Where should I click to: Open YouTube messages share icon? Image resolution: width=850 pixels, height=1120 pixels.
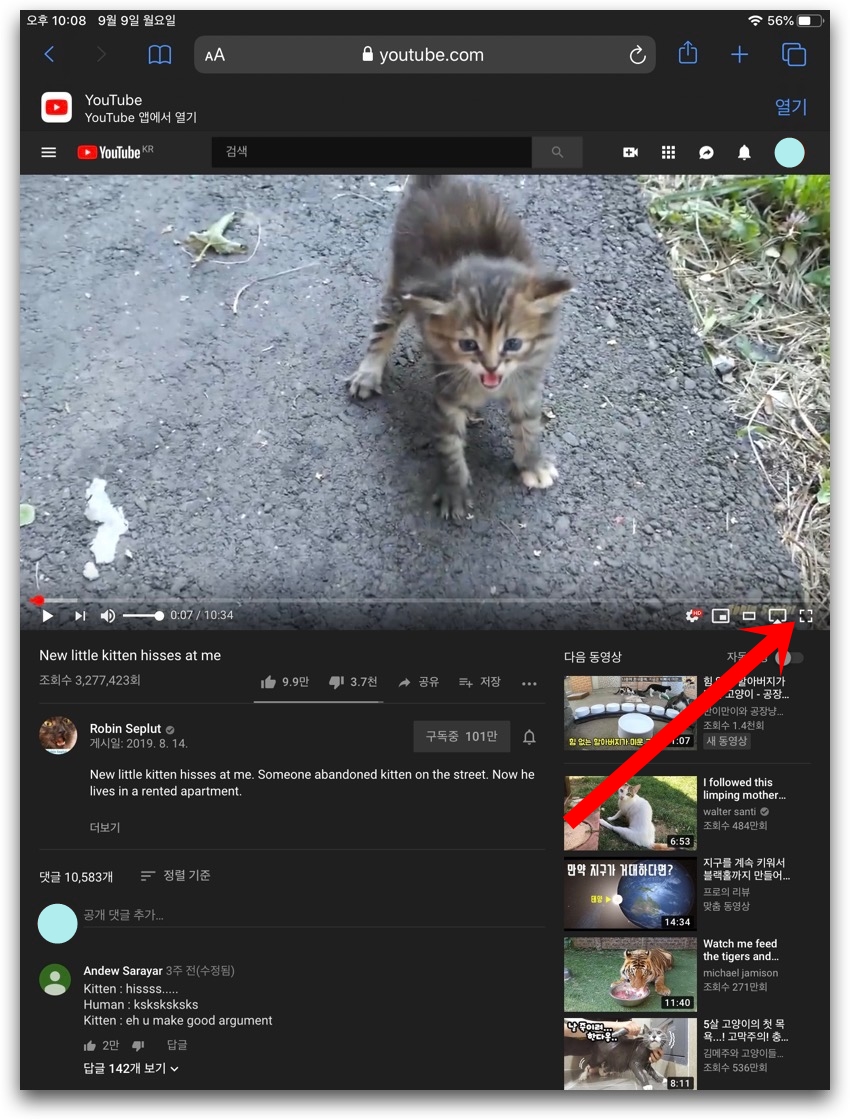[x=706, y=152]
